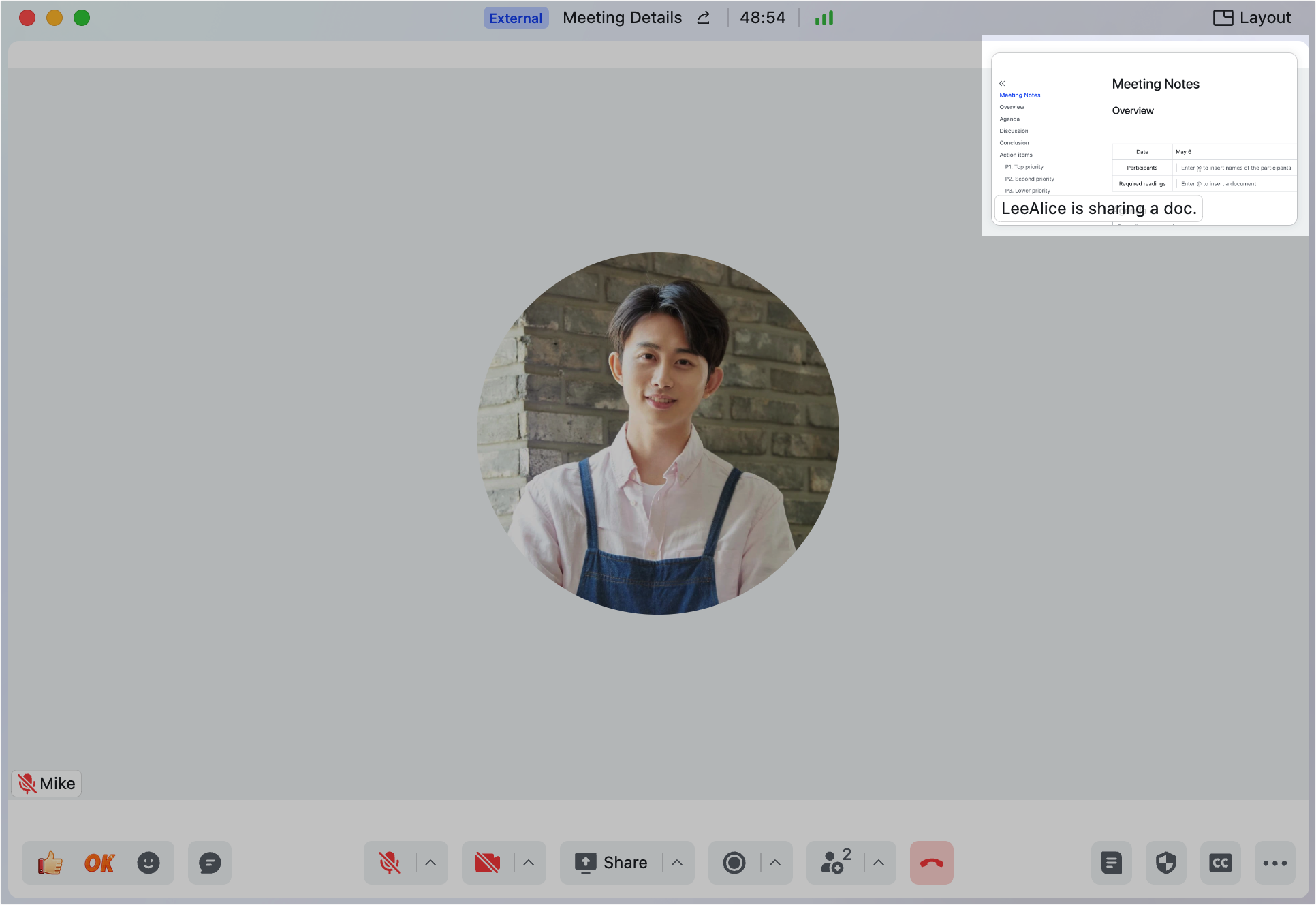Open Meeting Details
The image size is (1316, 905).
click(x=622, y=18)
